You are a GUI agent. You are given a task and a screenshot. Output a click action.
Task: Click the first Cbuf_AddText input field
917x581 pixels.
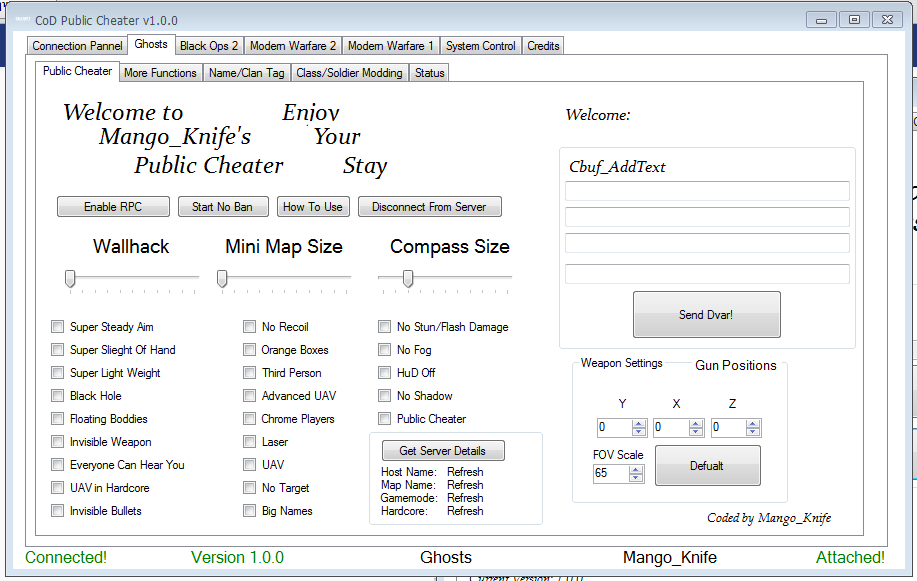click(707, 191)
